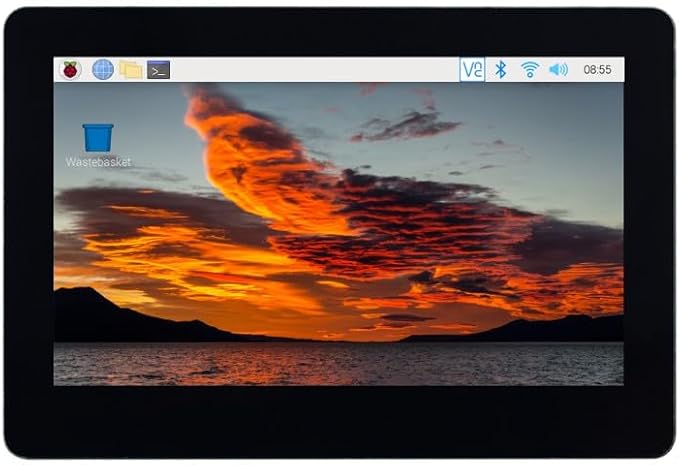The width and height of the screenshot is (679, 465).
Task: Click the Bluetooth tray icon
Action: click(x=501, y=69)
